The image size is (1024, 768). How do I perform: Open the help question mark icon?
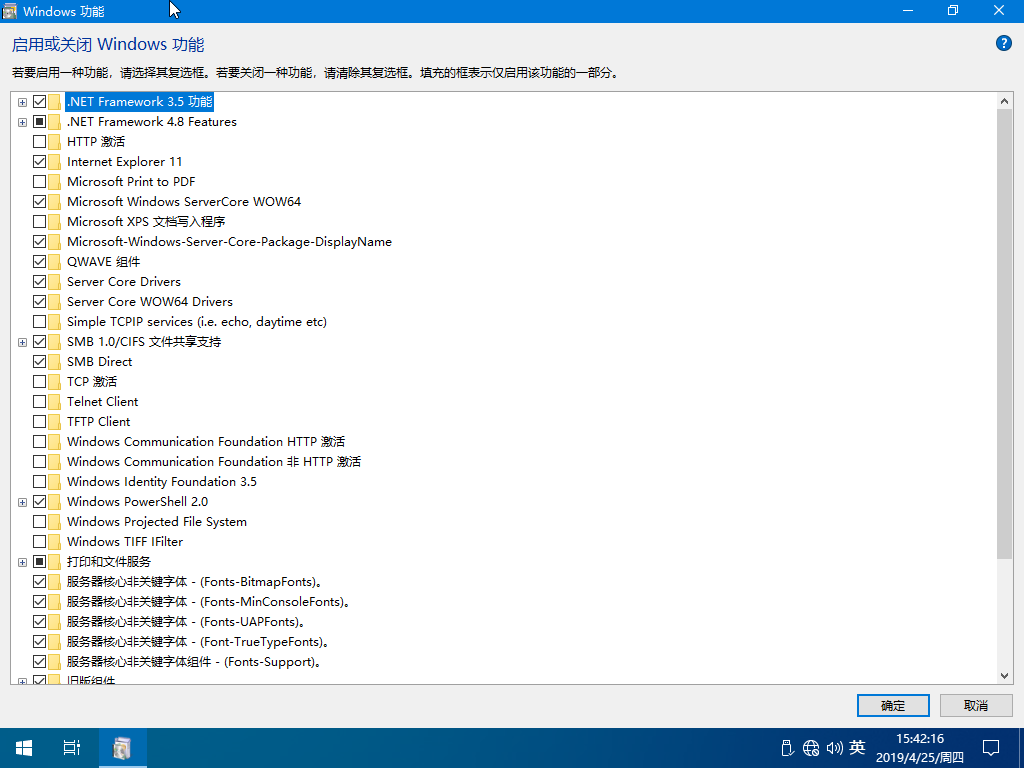coord(1003,44)
